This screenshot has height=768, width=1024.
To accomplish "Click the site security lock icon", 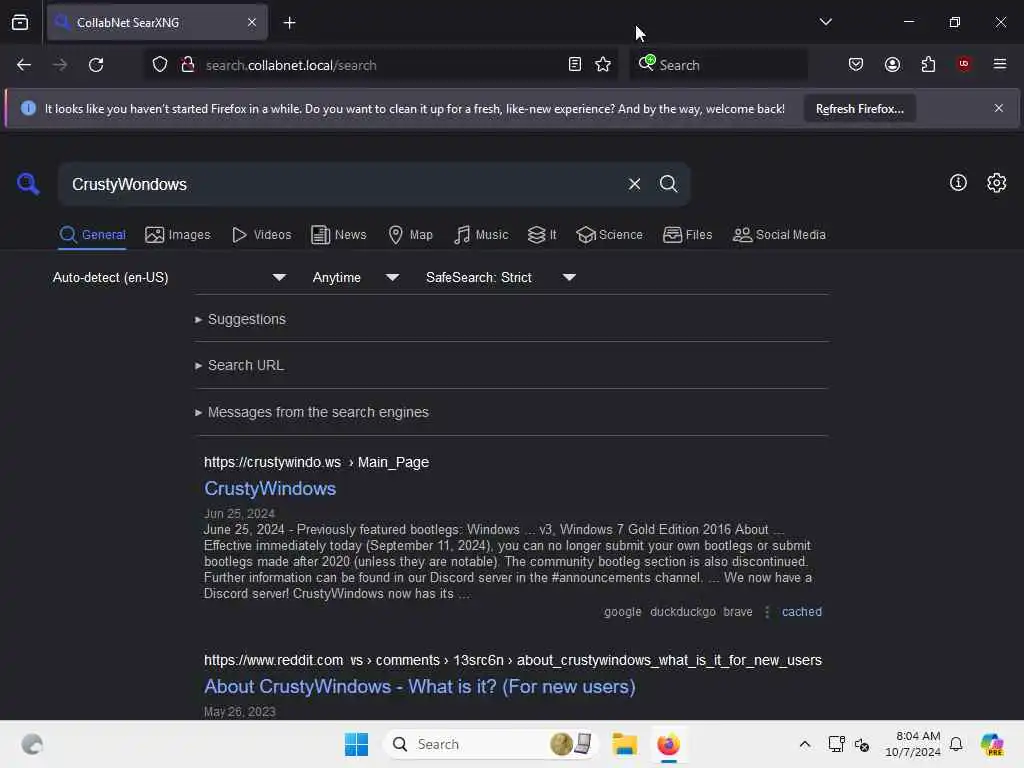I will [187, 65].
